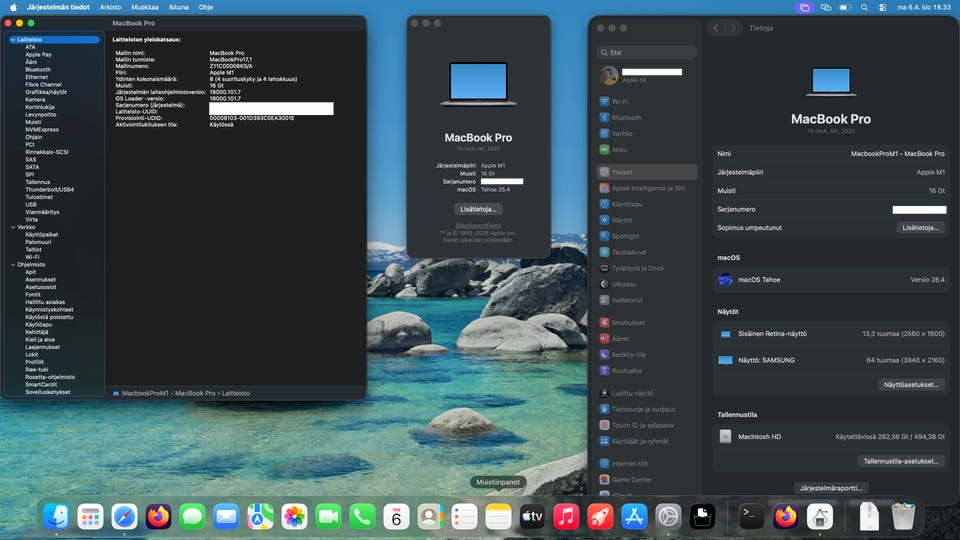Open Tallennustila-asetukset storage settings button
This screenshot has height=540, width=960.
tap(901, 461)
